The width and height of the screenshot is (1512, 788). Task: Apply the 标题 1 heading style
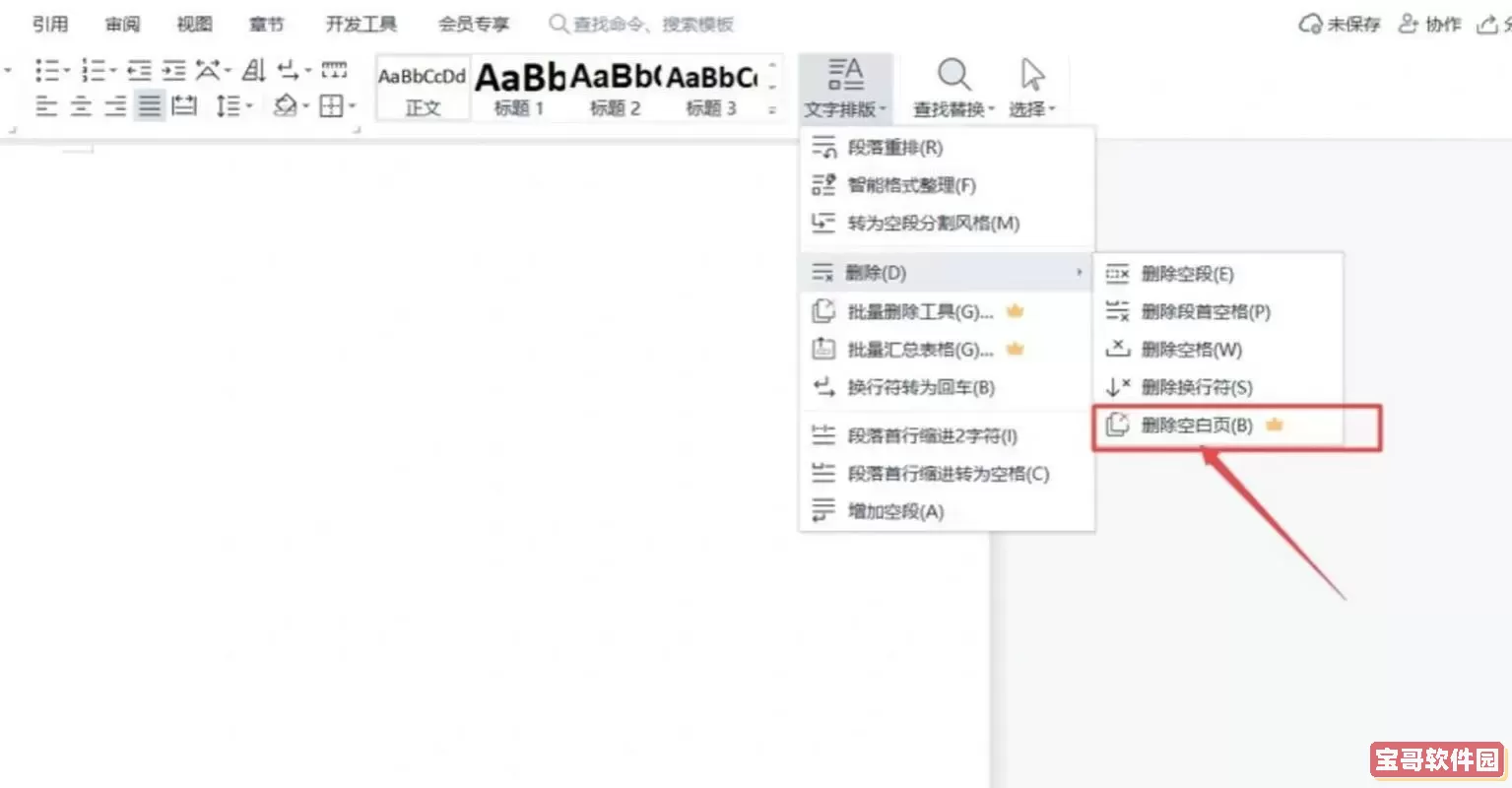point(518,90)
